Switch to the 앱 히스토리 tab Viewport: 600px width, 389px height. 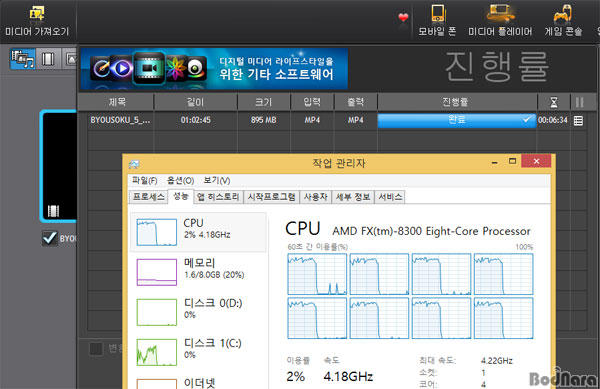(218, 197)
